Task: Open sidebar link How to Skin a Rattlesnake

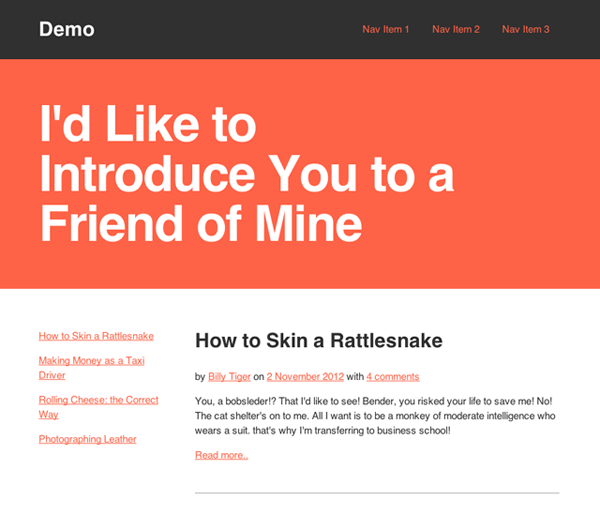Action: pyautogui.click(x=96, y=336)
